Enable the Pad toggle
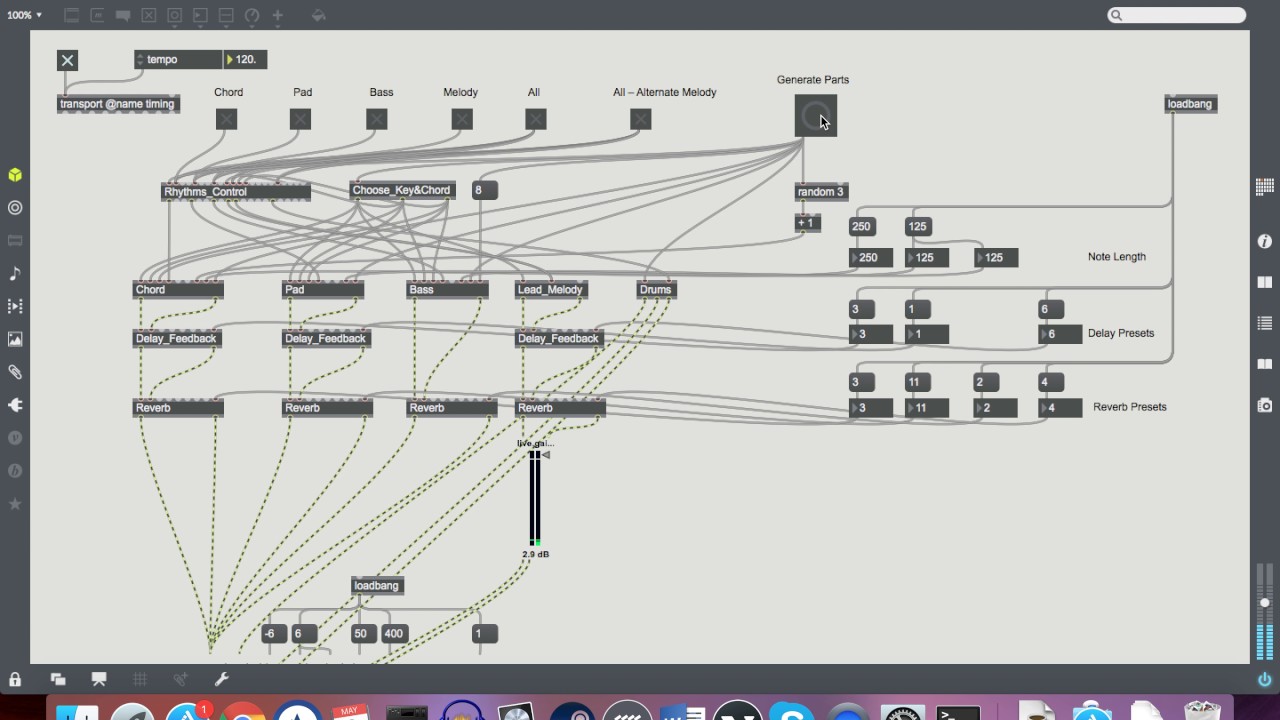The width and height of the screenshot is (1280, 720). tap(300, 119)
